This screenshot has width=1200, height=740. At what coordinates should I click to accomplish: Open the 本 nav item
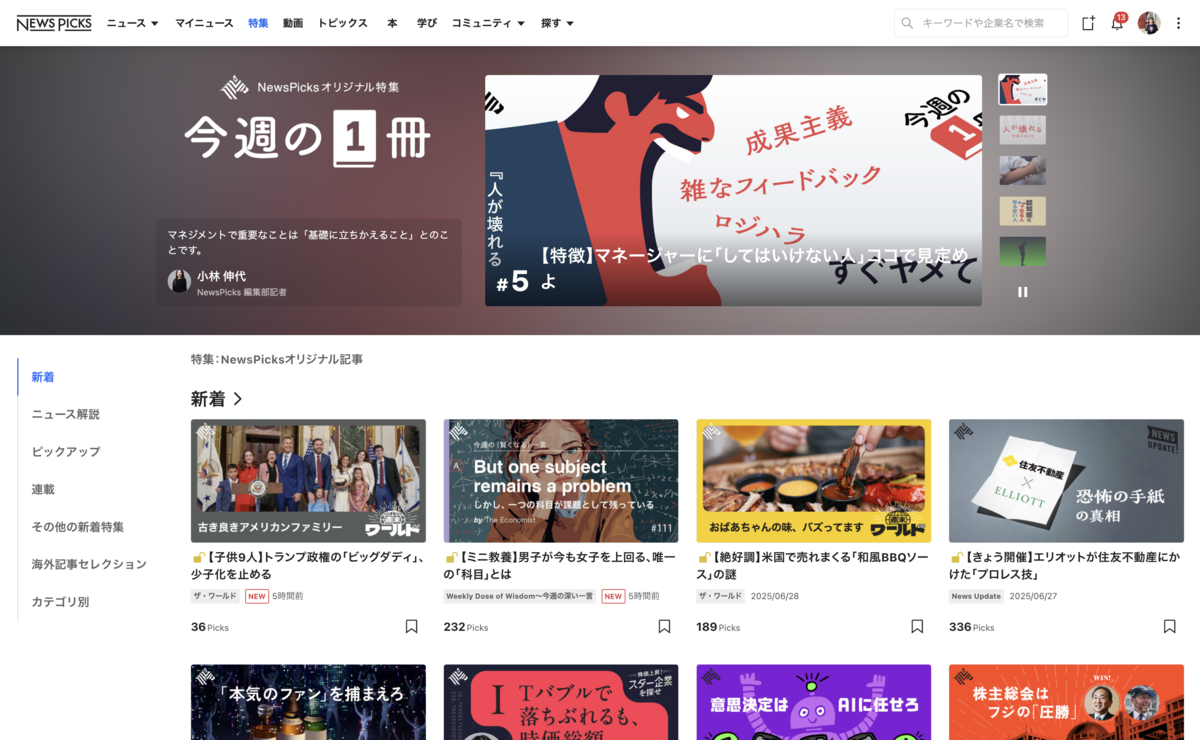(392, 23)
